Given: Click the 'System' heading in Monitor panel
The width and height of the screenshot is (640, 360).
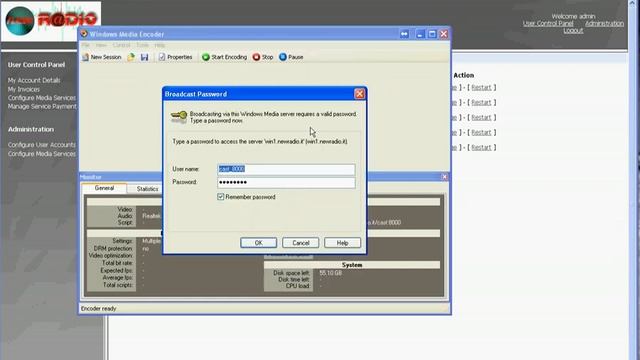Looking at the screenshot, I should (352, 265).
